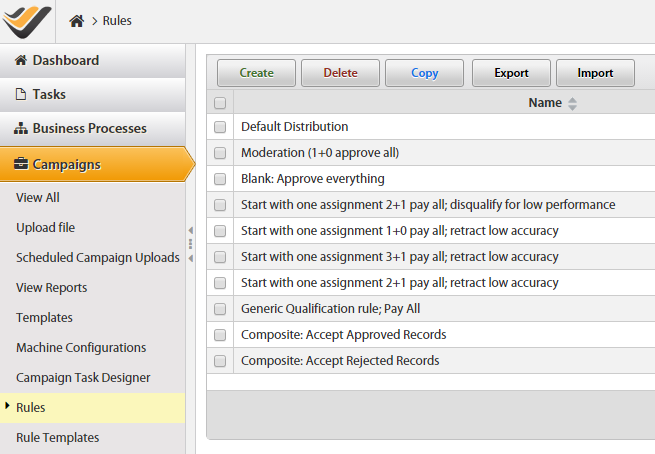This screenshot has width=655, height=454.
Task: Tick the Default Distribution checkbox
Action: (x=220, y=127)
